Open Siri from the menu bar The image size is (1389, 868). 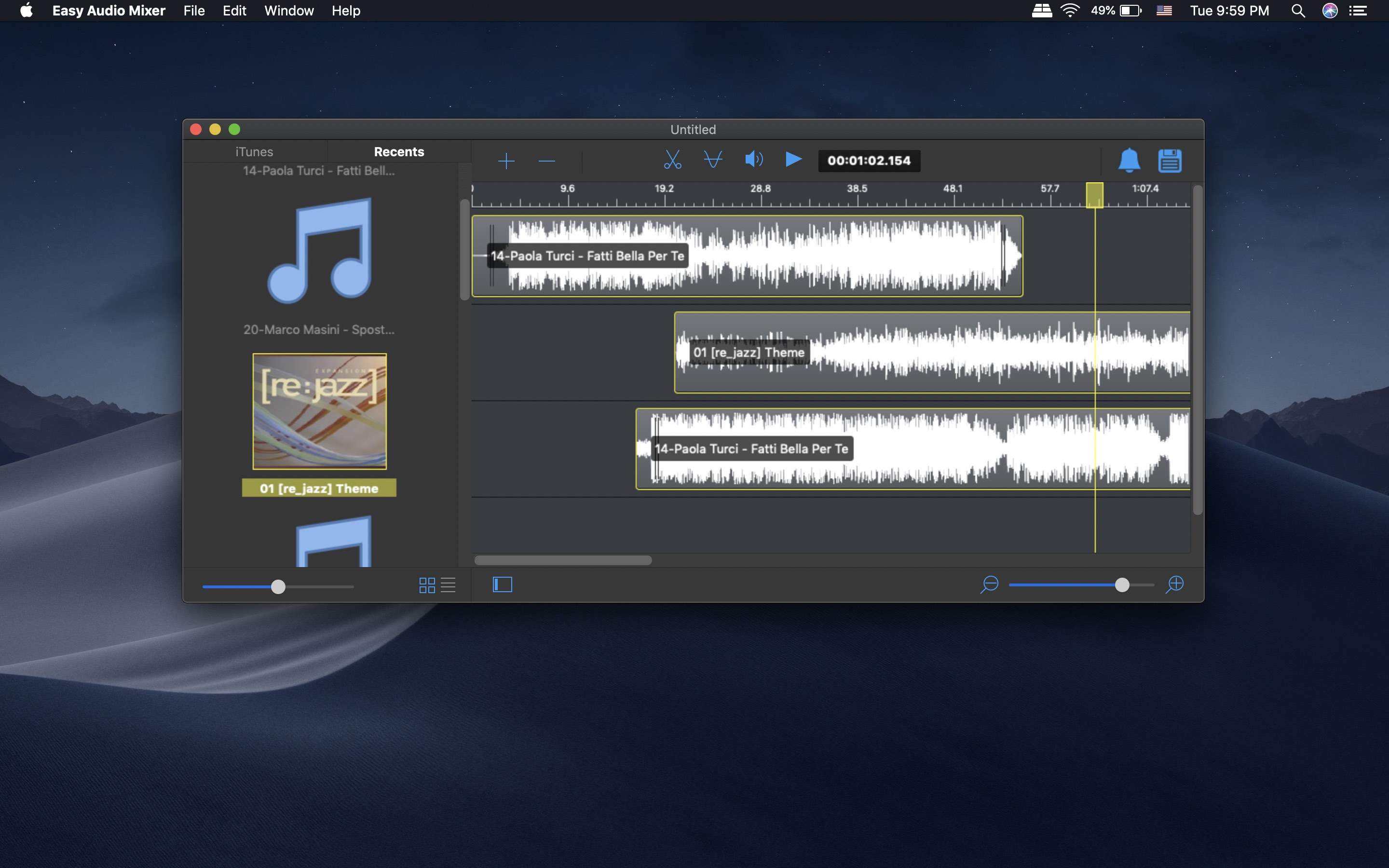click(x=1330, y=10)
